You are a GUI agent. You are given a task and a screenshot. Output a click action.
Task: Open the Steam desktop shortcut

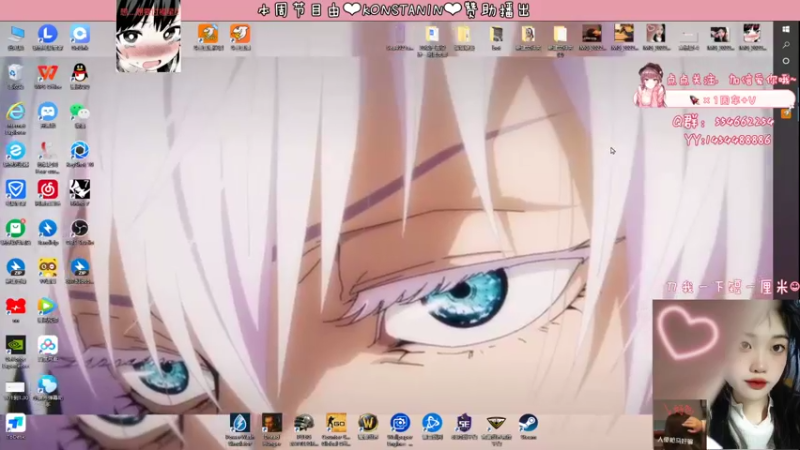click(x=528, y=423)
